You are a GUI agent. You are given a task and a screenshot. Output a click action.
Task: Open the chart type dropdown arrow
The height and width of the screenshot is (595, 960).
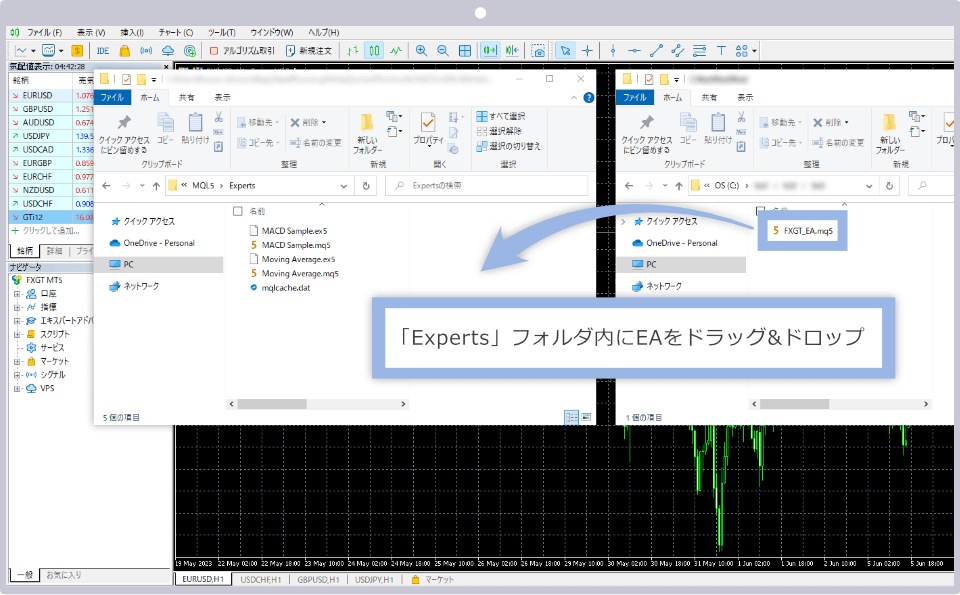pos(33,51)
